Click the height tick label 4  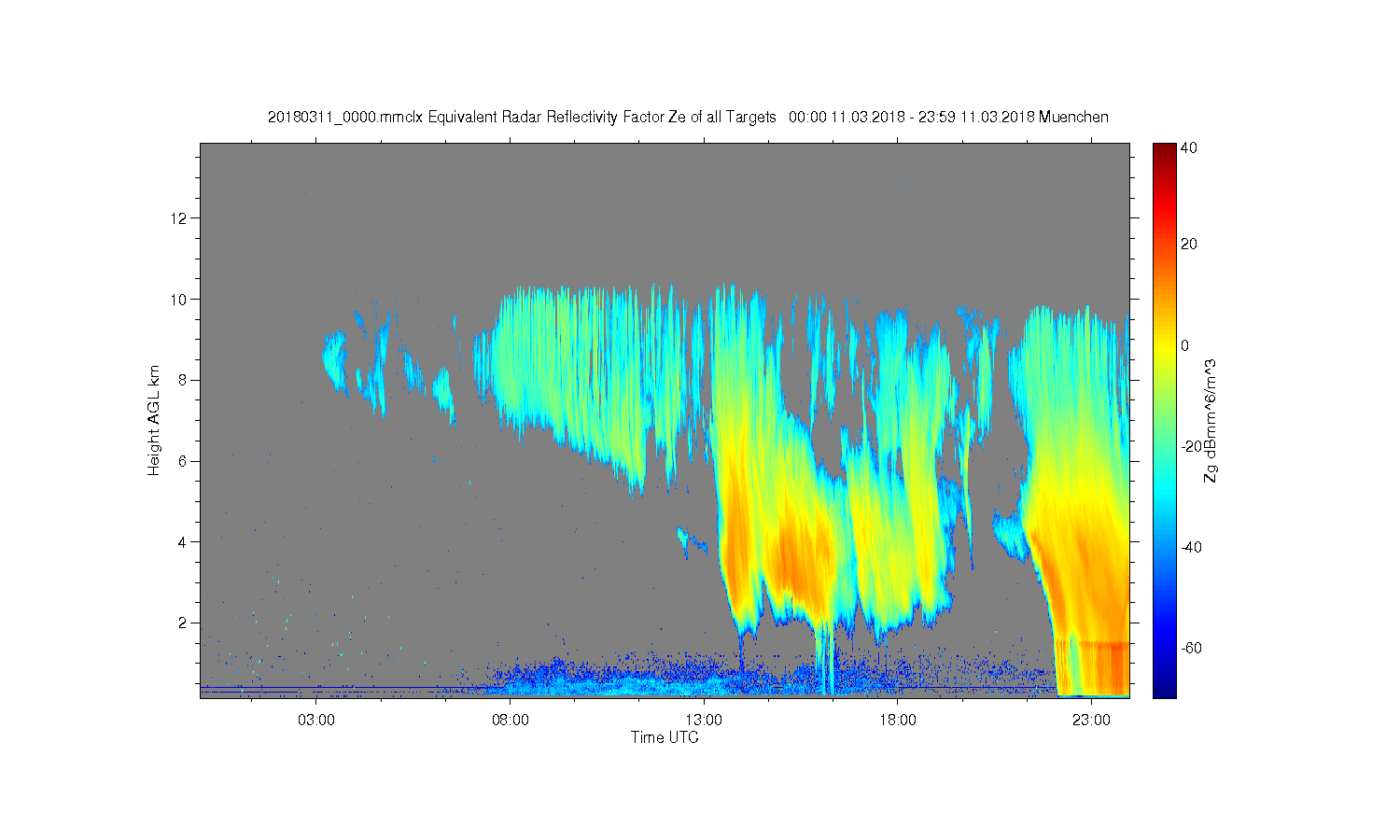[184, 541]
